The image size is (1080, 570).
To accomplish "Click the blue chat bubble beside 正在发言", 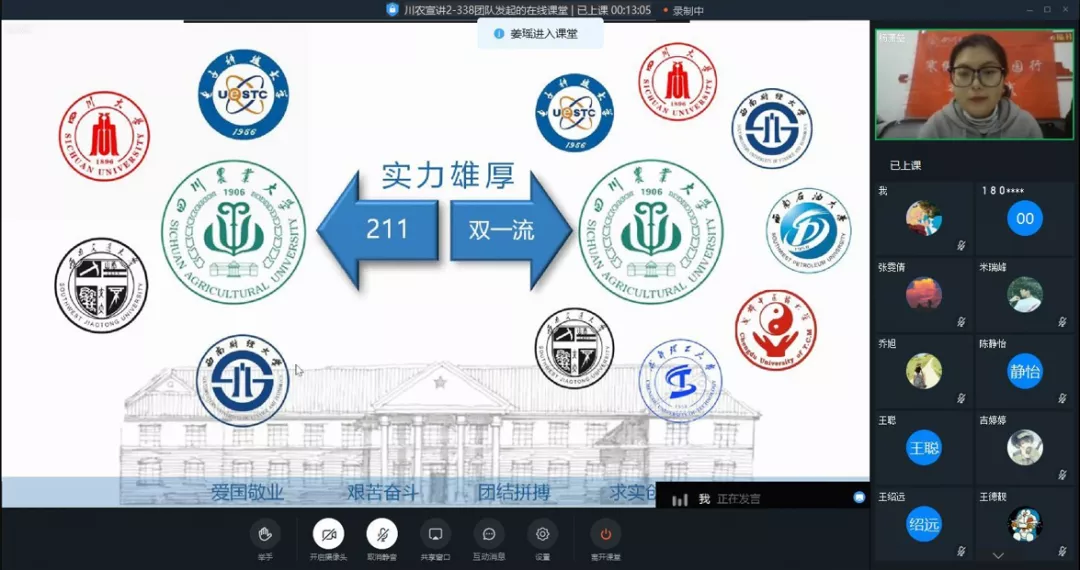I will 859,498.
